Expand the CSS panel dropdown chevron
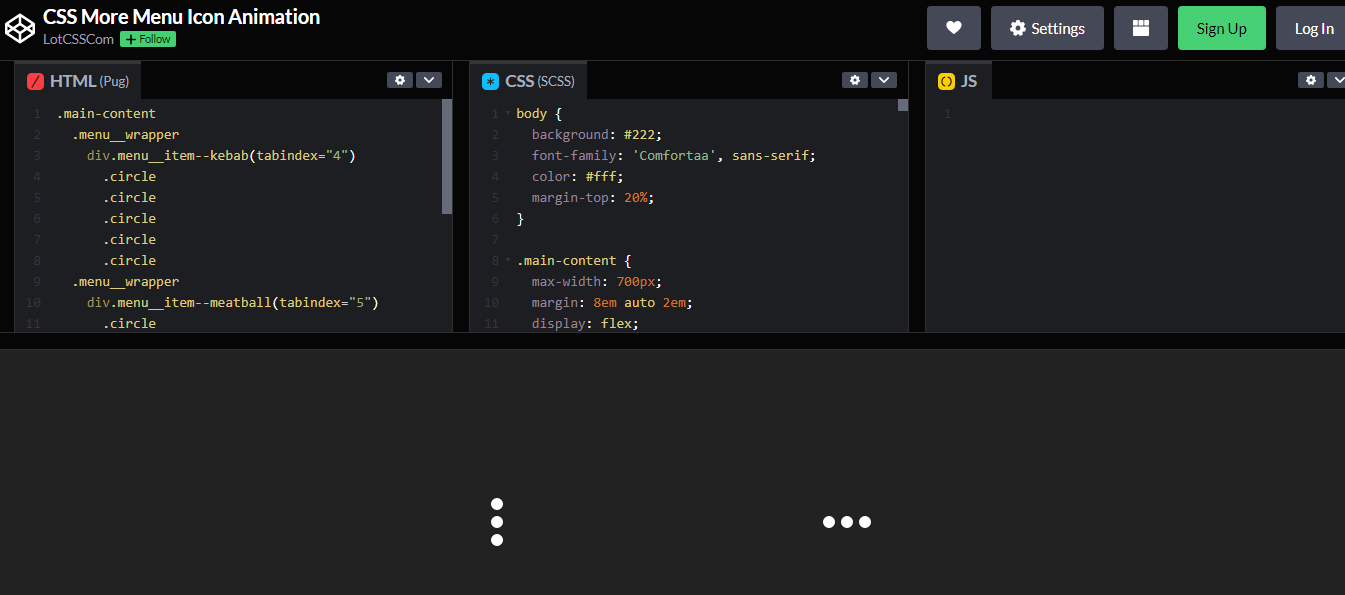1345x595 pixels. [884, 79]
